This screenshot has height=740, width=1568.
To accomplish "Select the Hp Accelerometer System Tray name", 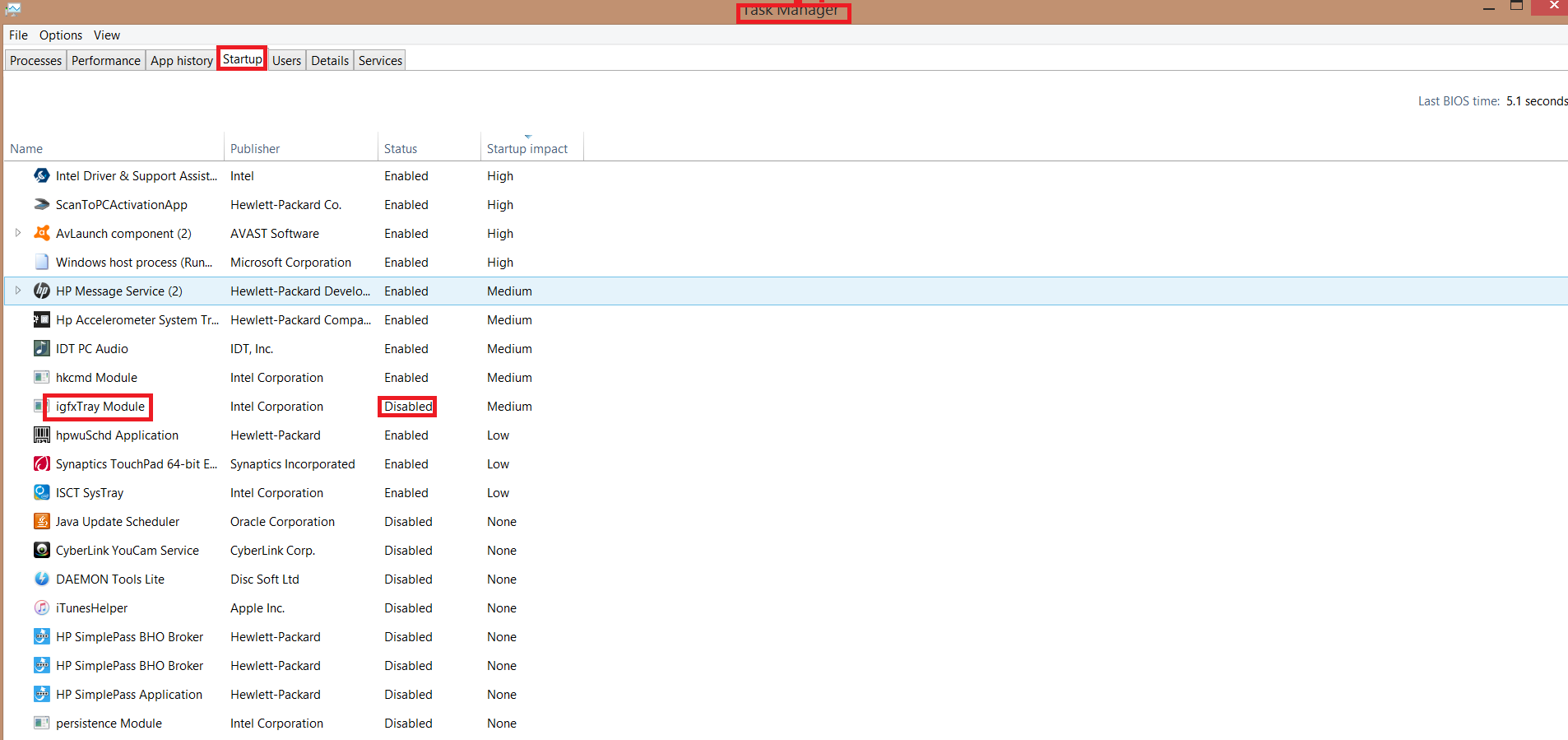I will (137, 320).
